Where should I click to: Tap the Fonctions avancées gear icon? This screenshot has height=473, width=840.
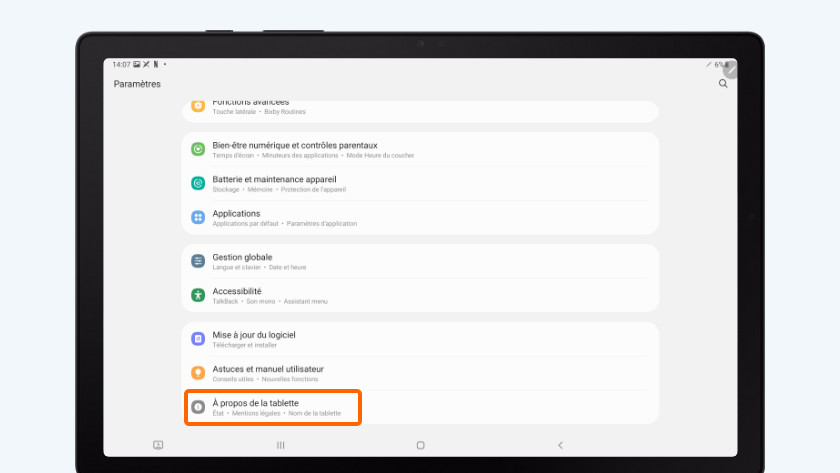[x=198, y=106]
